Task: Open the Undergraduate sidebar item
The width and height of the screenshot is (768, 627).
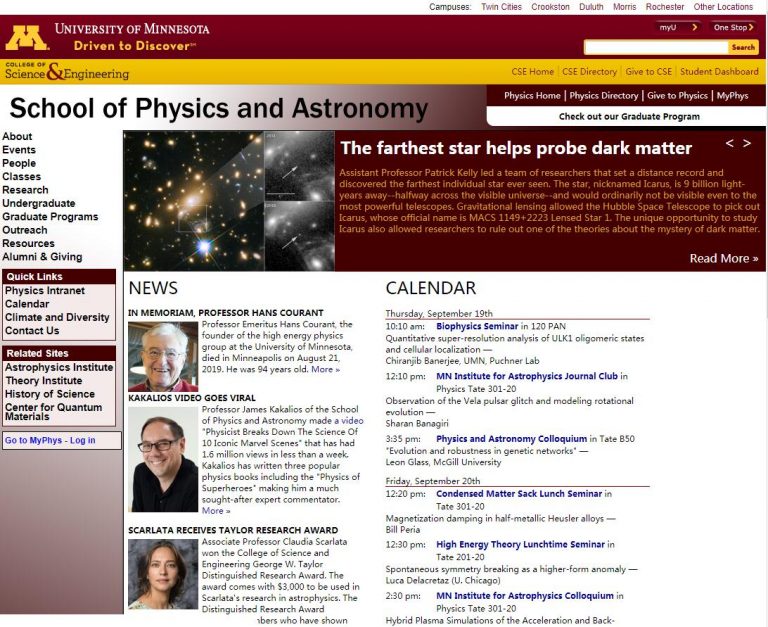Action: click(x=39, y=203)
